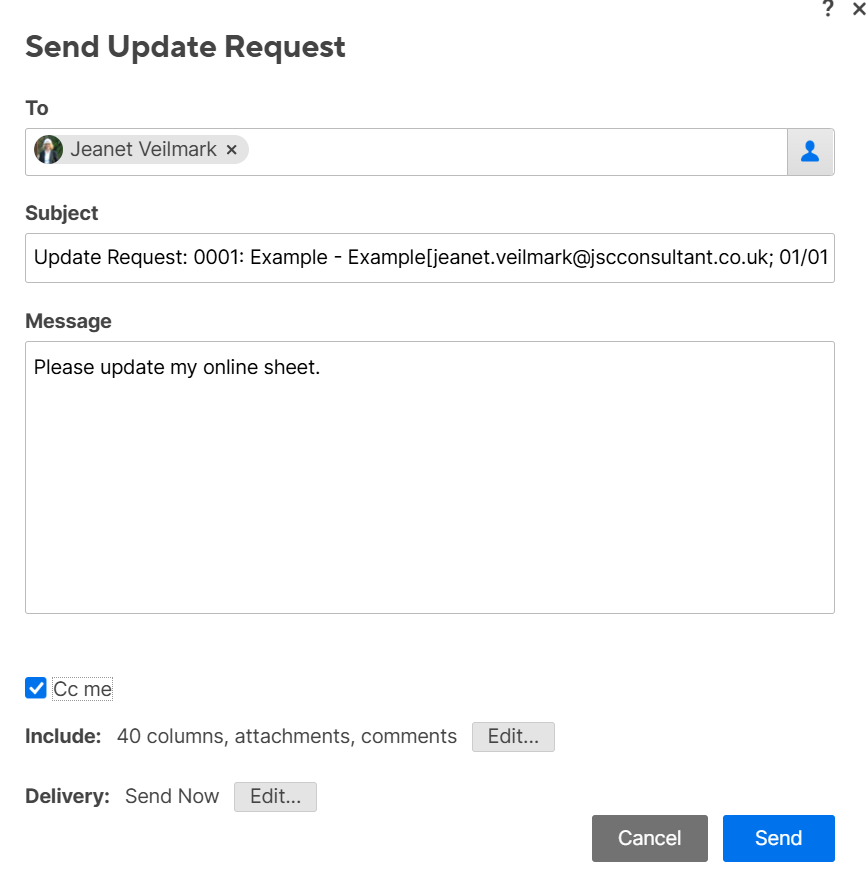Click the "Cc me" label text
This screenshot has height=891, width=867.
[82, 689]
